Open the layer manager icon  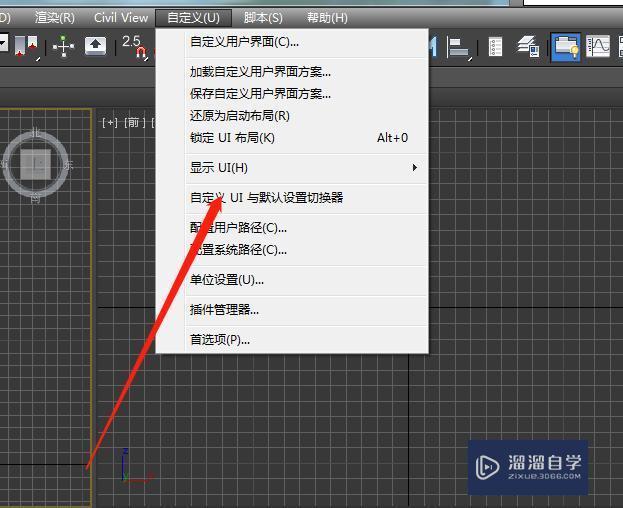pos(528,46)
